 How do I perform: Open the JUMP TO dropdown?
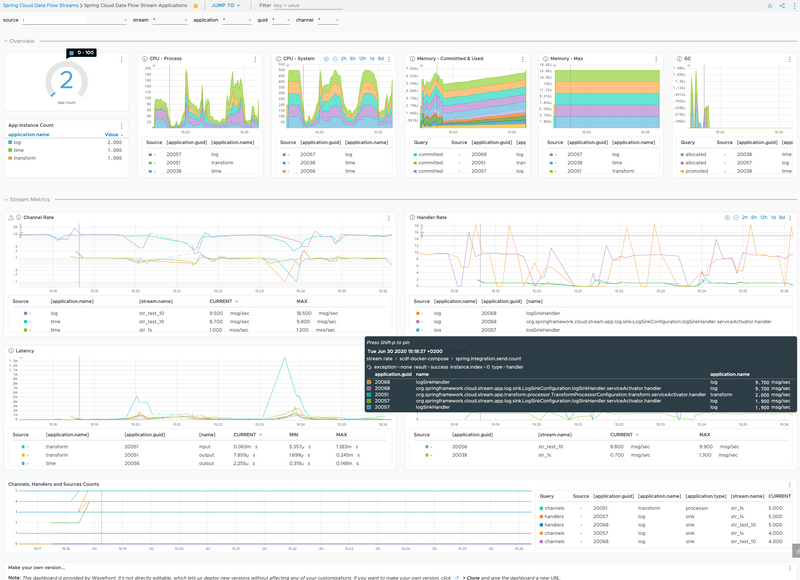(225, 7)
